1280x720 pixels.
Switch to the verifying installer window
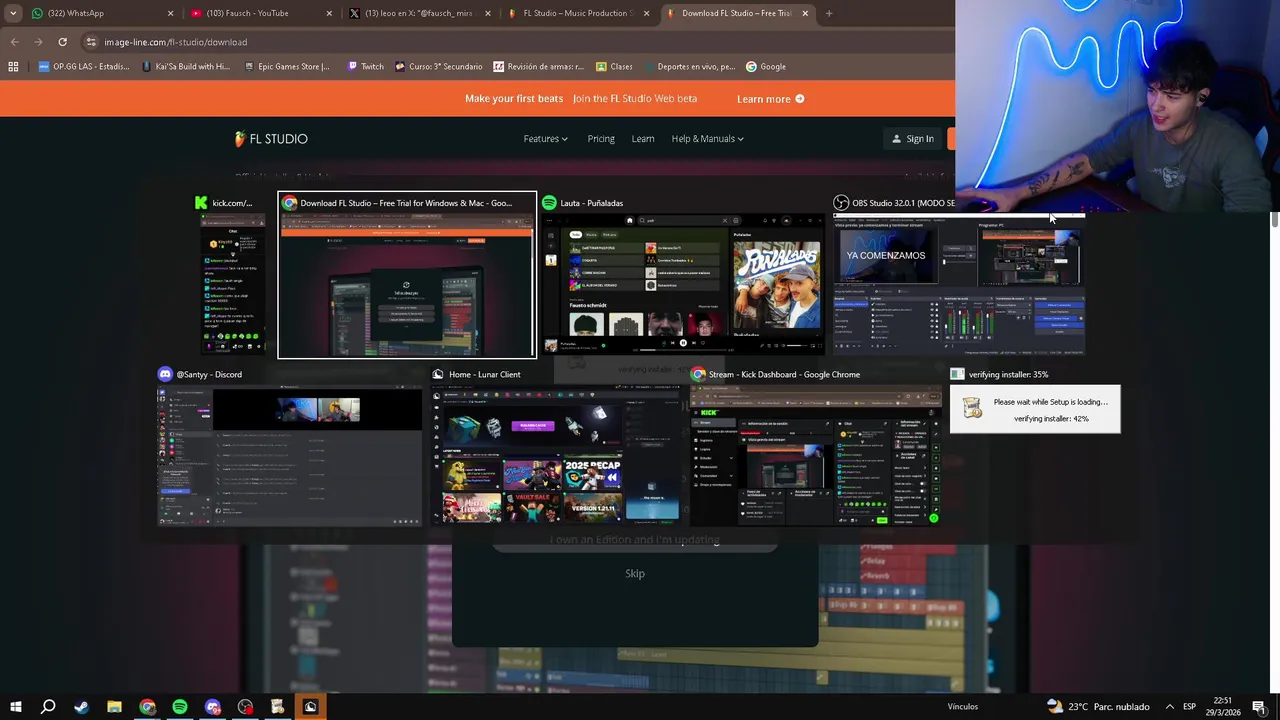[1035, 400]
